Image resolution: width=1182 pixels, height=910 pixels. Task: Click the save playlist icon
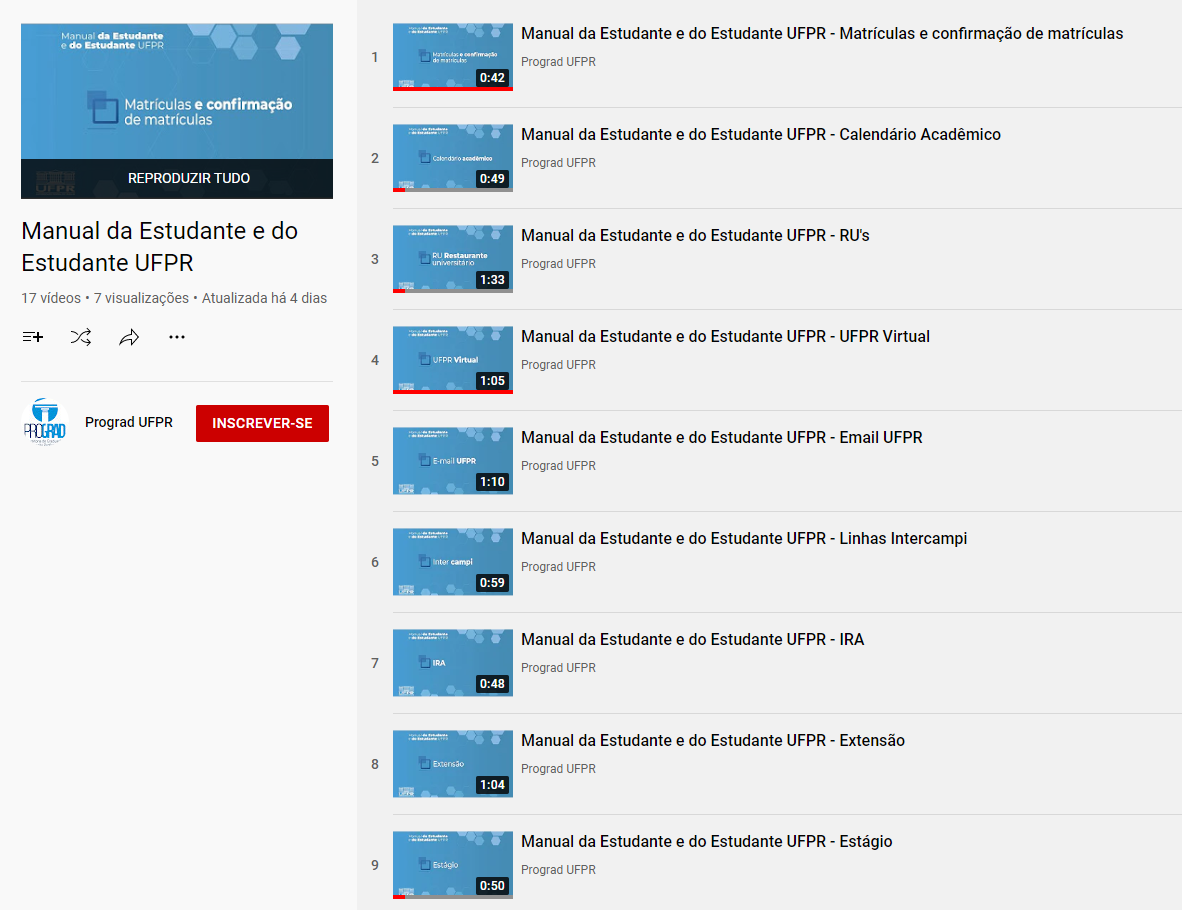pyautogui.click(x=33, y=338)
